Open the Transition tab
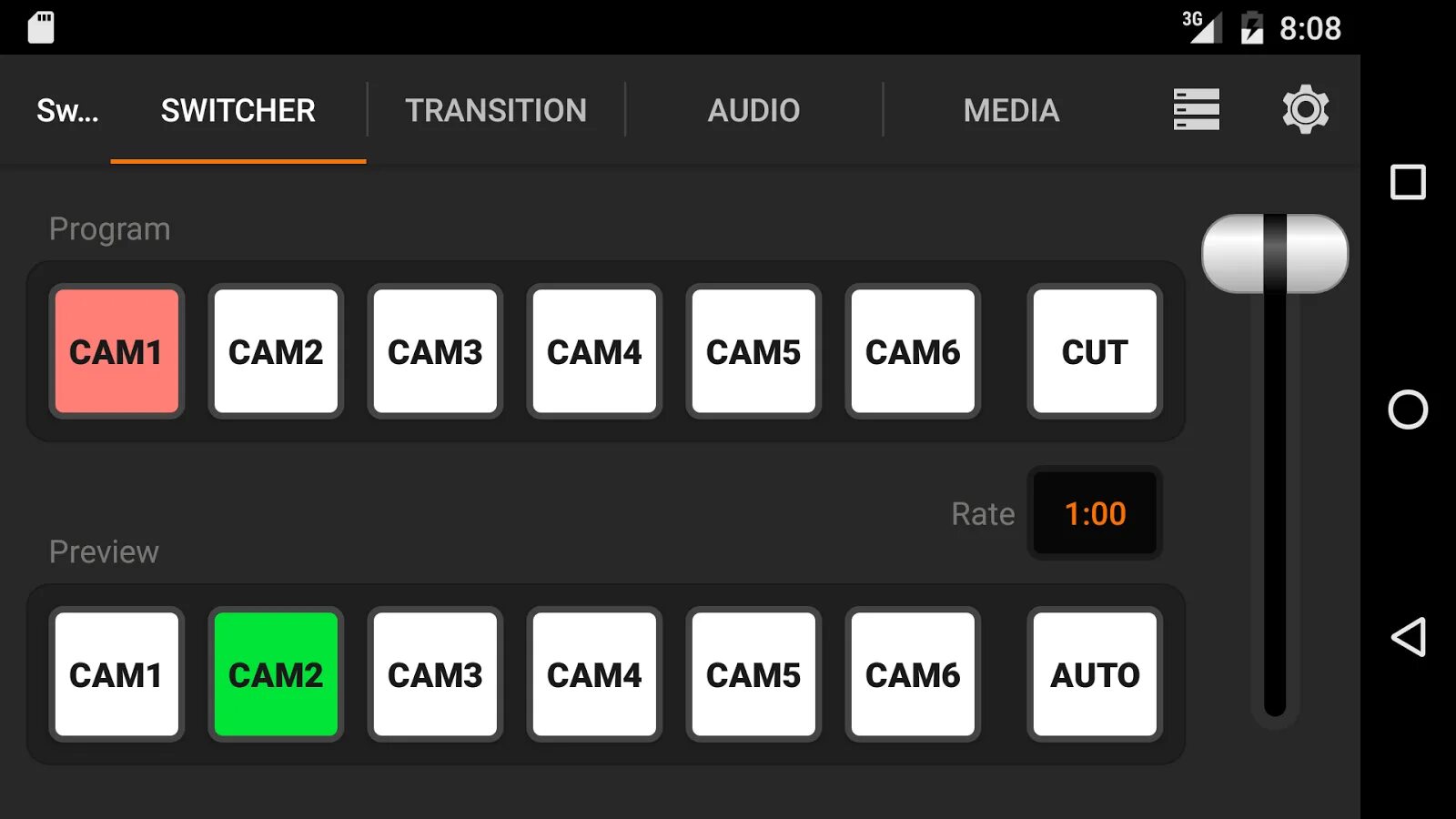 tap(496, 110)
